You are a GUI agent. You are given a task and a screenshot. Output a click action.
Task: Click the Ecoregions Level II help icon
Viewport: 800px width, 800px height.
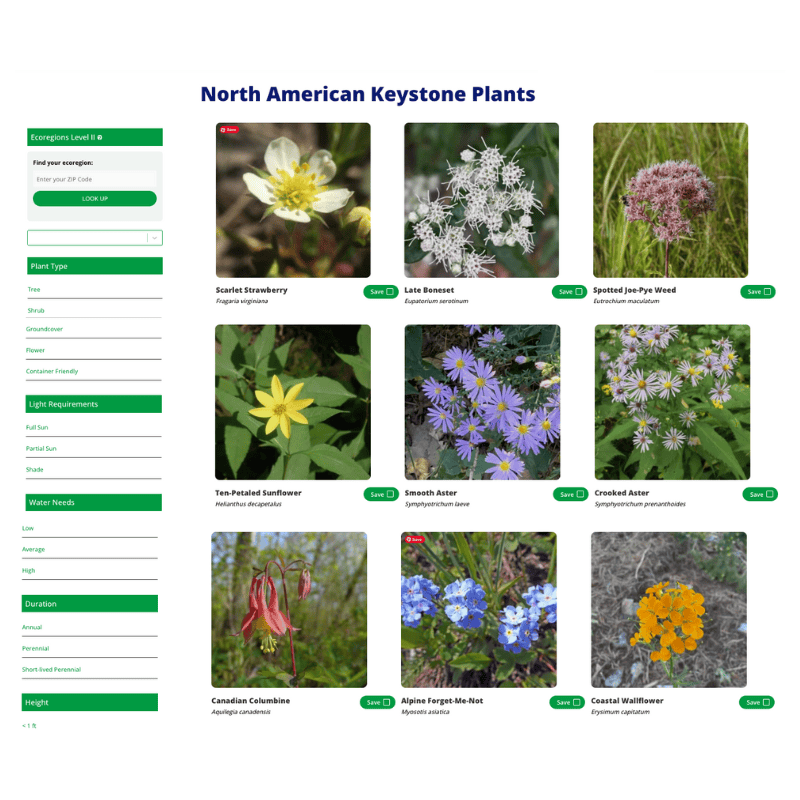pos(100,137)
